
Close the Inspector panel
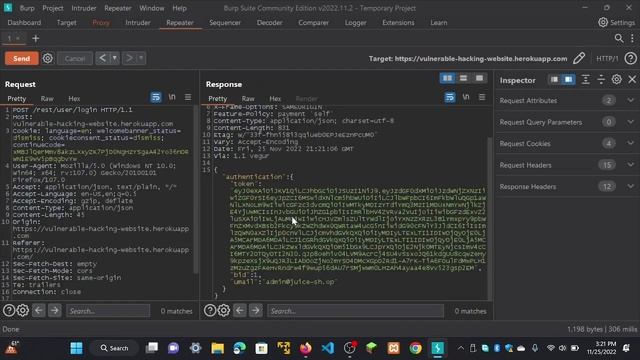[632, 79]
